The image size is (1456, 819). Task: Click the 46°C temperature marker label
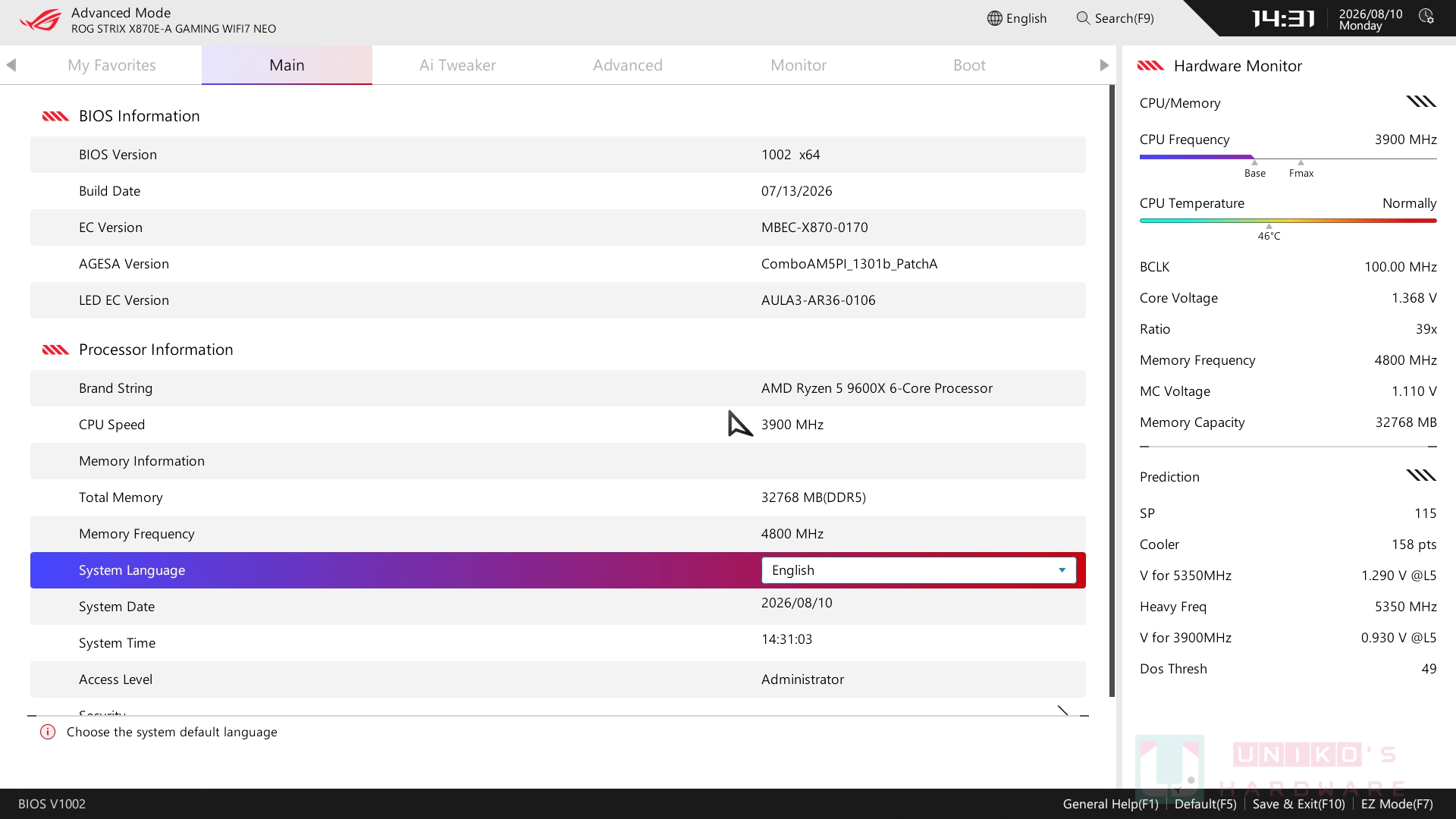click(1269, 237)
